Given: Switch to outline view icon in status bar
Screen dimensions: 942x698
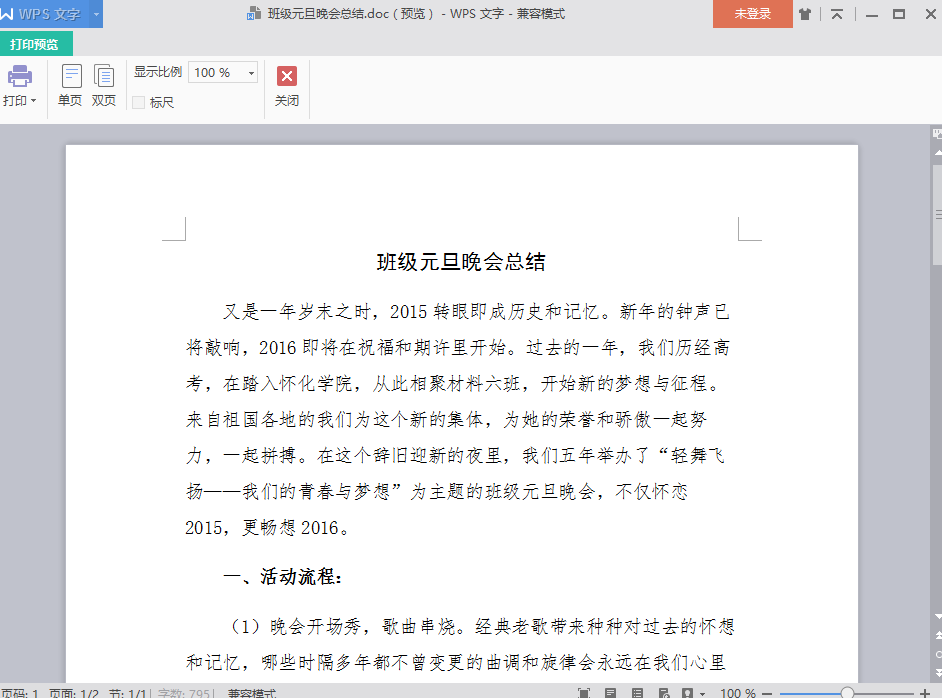Looking at the screenshot, I should coord(637,693).
